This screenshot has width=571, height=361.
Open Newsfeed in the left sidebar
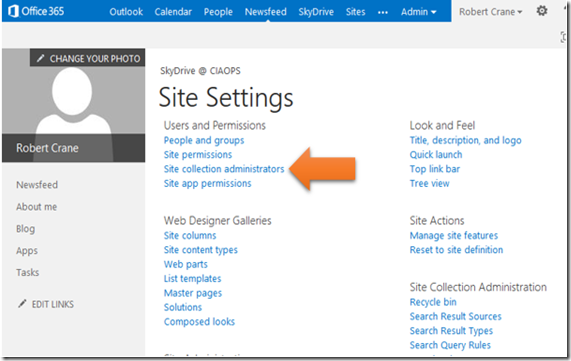point(37,185)
